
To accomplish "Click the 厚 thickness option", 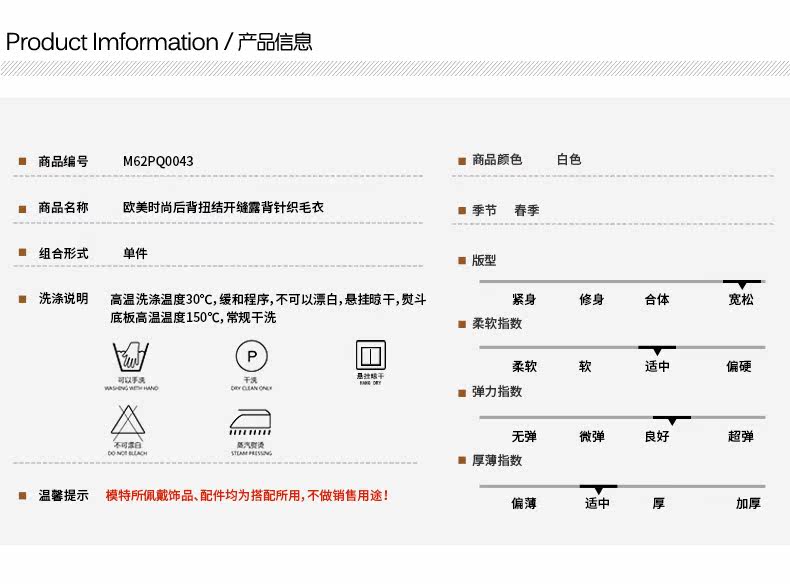I will point(659,503).
